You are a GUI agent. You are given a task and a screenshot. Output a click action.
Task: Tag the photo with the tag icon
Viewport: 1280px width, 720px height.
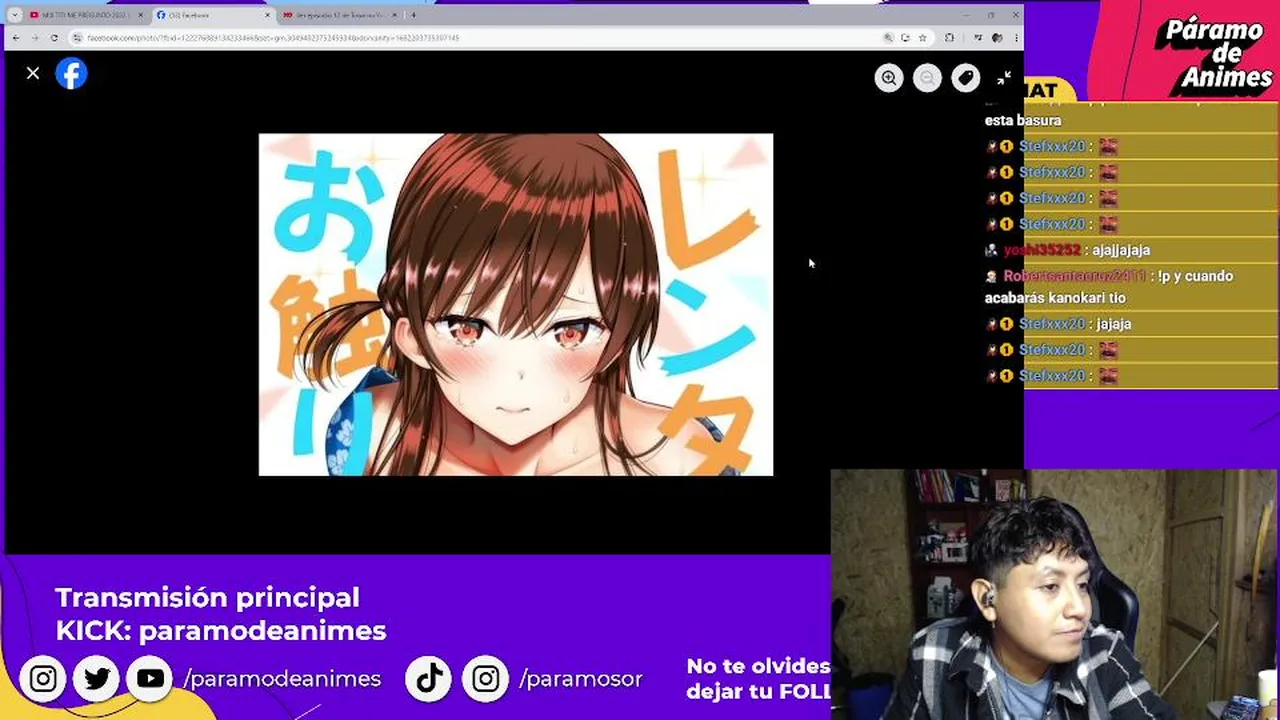[965, 78]
